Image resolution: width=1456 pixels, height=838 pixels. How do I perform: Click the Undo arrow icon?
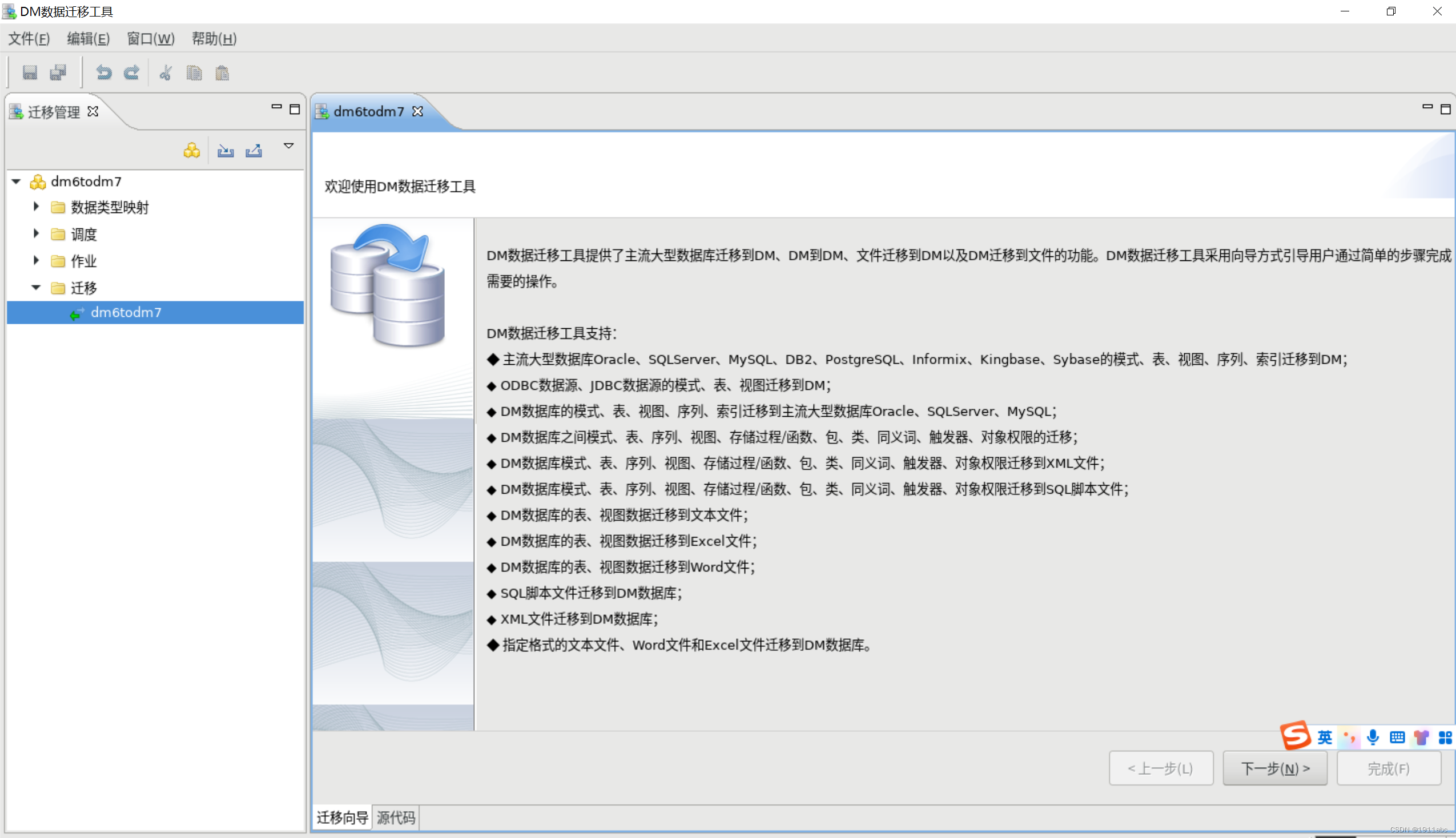[x=103, y=72]
